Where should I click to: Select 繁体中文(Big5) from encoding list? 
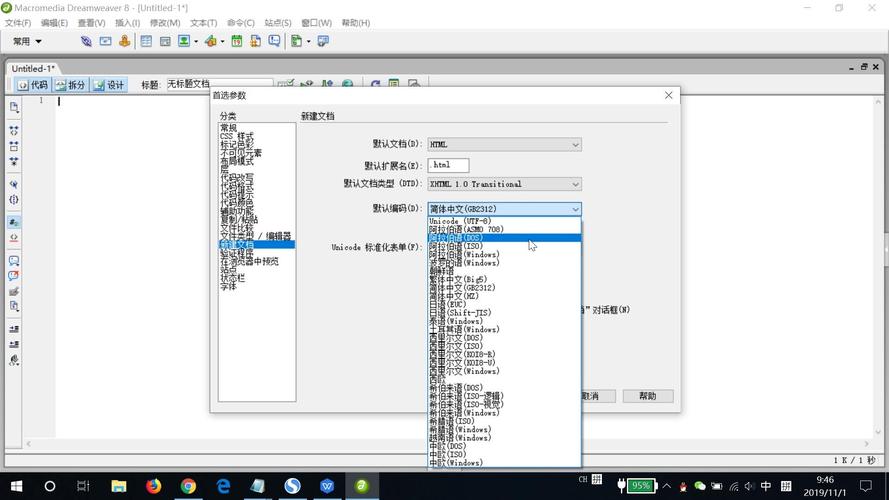tap(504, 279)
